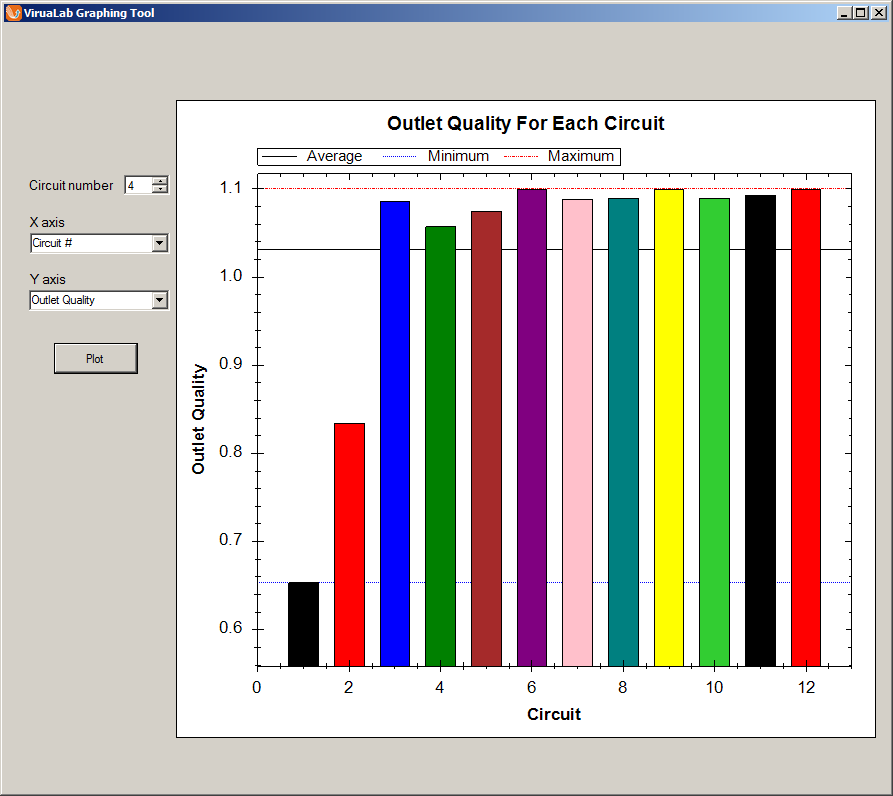Click the red bar for circuit 2

click(x=349, y=544)
